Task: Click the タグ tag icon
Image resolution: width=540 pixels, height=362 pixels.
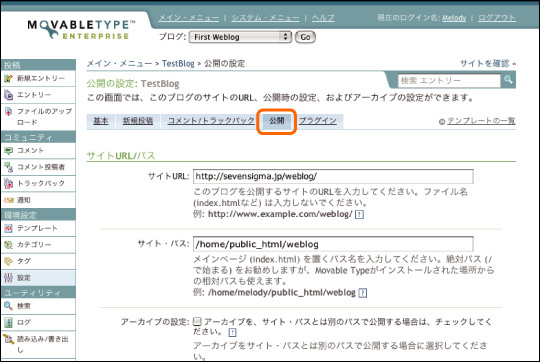Action: pyautogui.click(x=8, y=261)
